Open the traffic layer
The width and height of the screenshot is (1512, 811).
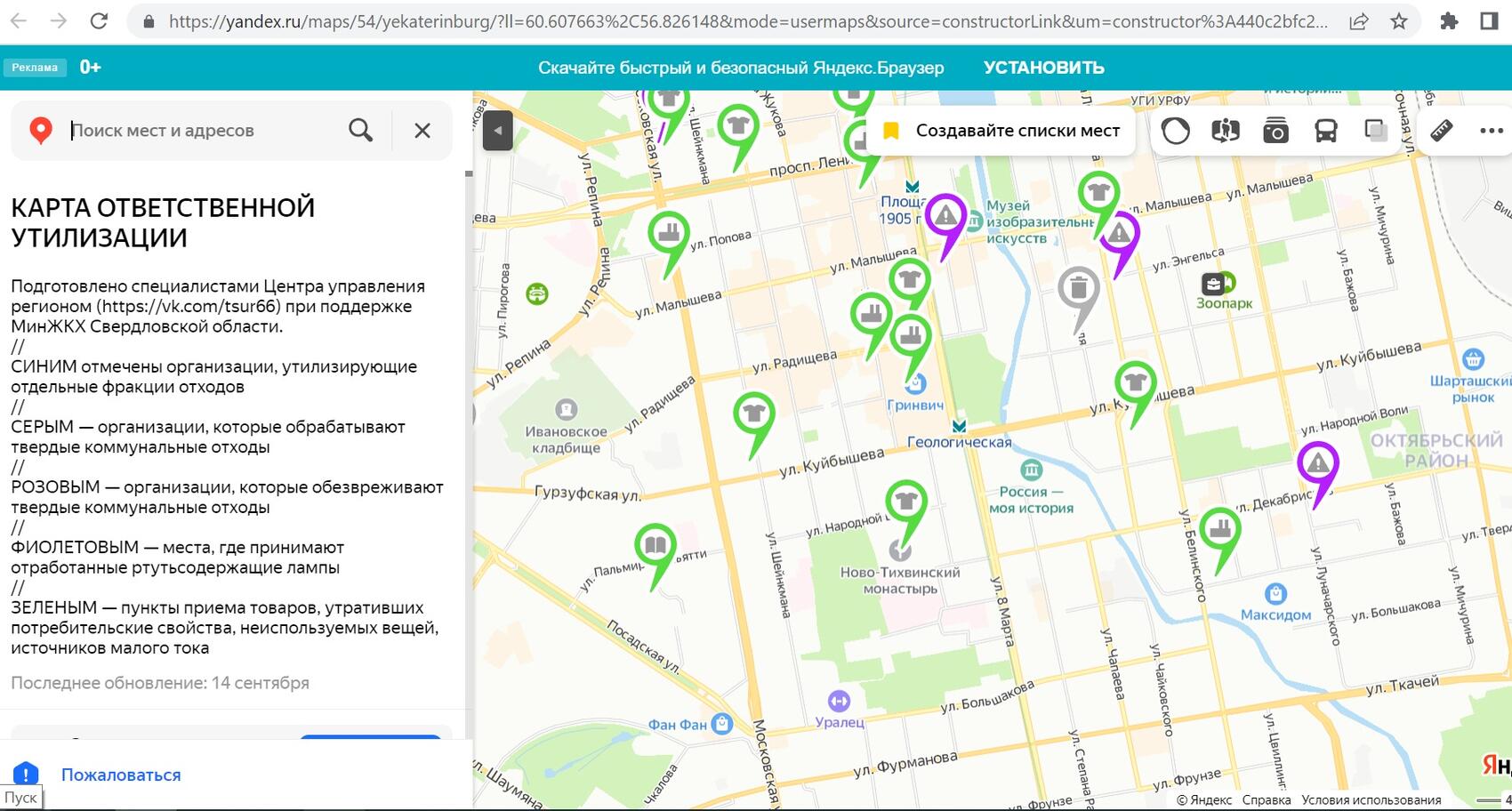[x=1175, y=131]
